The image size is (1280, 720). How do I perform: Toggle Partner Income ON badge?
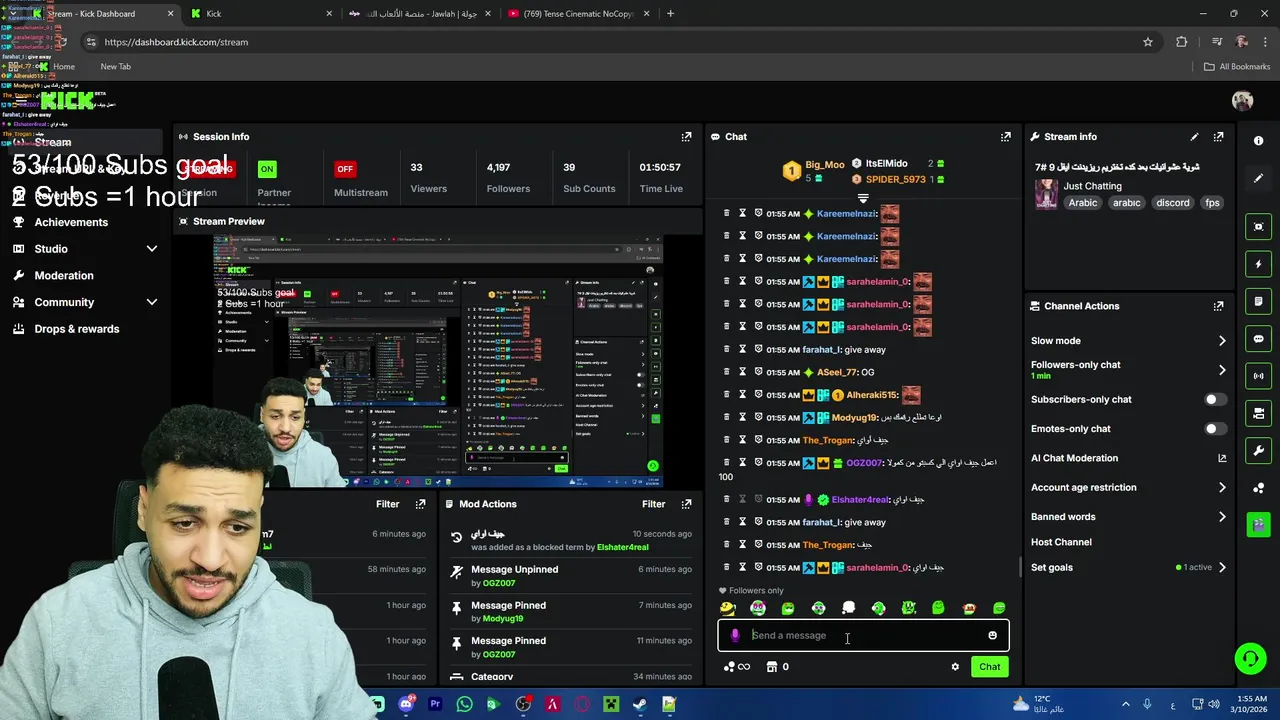(x=266, y=169)
